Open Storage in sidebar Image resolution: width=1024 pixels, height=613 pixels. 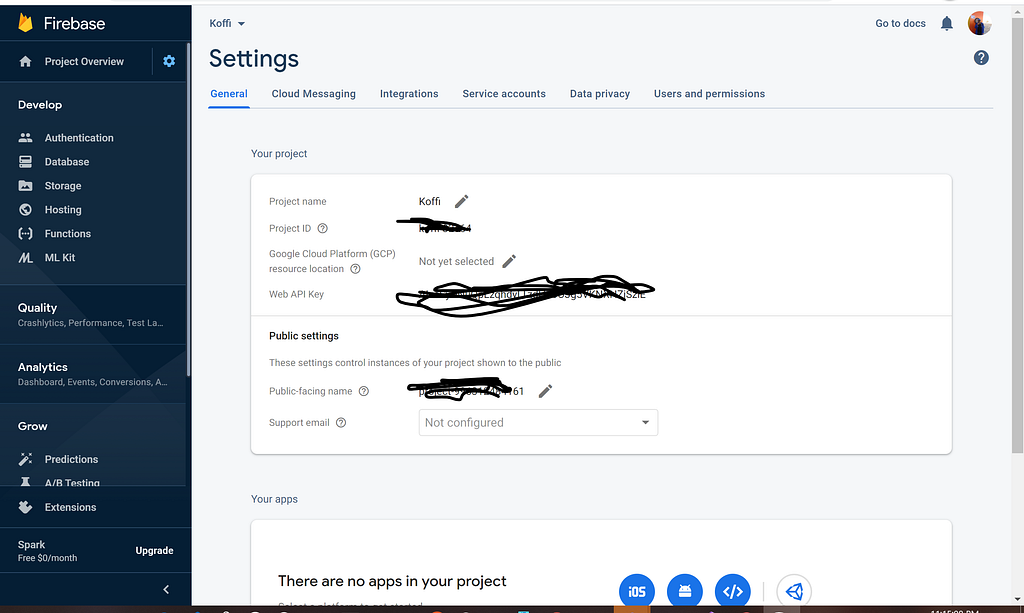63,186
